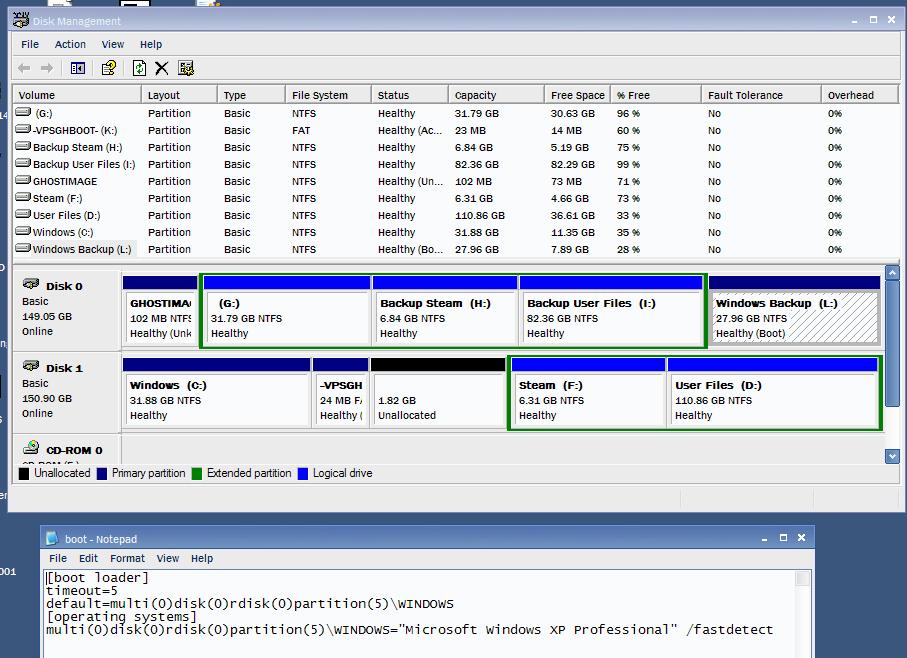Open the Format menu in Notepad

(x=127, y=558)
